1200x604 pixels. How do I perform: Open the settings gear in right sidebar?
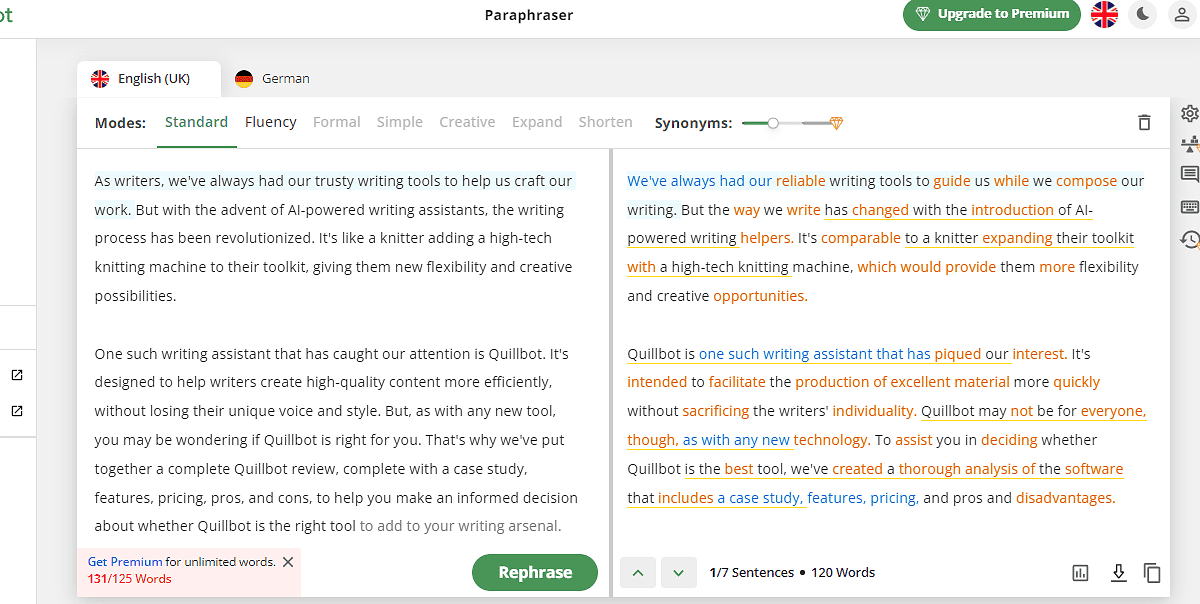1189,113
